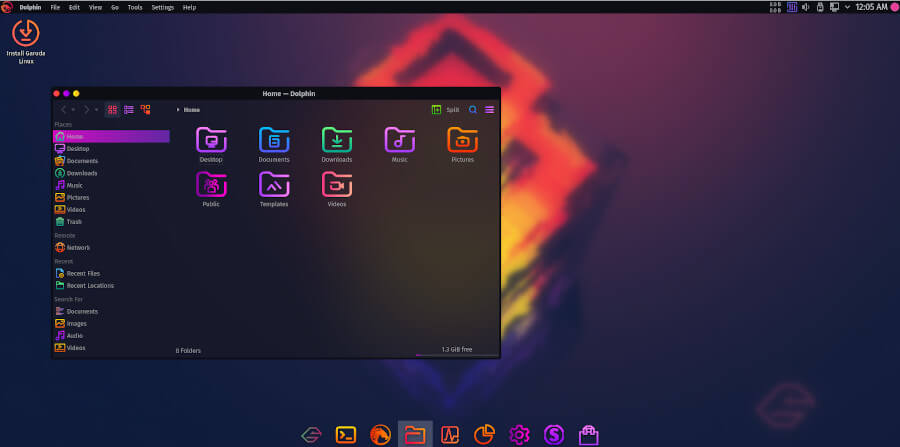Screen dimensions: 900x447
Task: Open the Tools menu in menu bar
Action: [x=134, y=7]
